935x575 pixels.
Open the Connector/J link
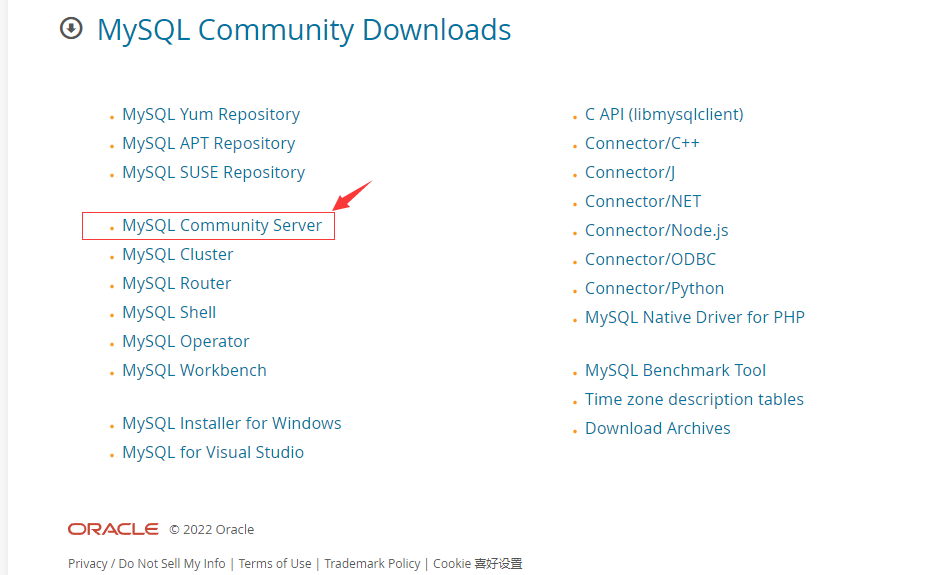coord(630,172)
